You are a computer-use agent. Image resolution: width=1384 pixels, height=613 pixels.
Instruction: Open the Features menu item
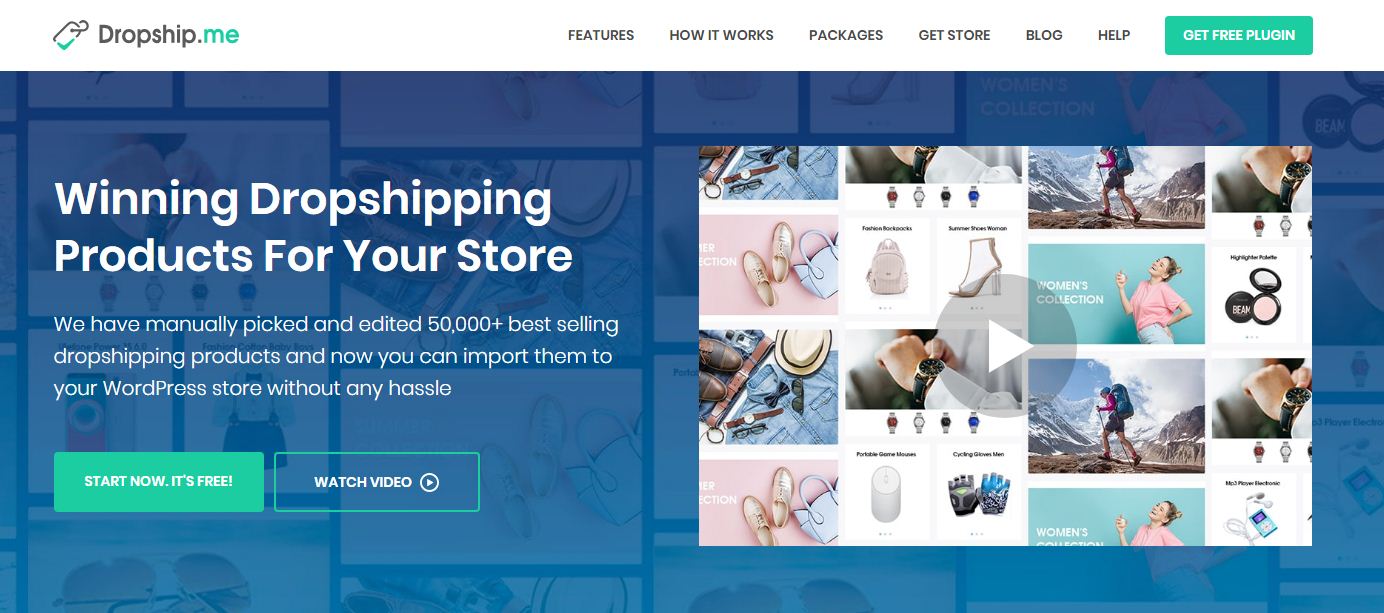click(601, 35)
